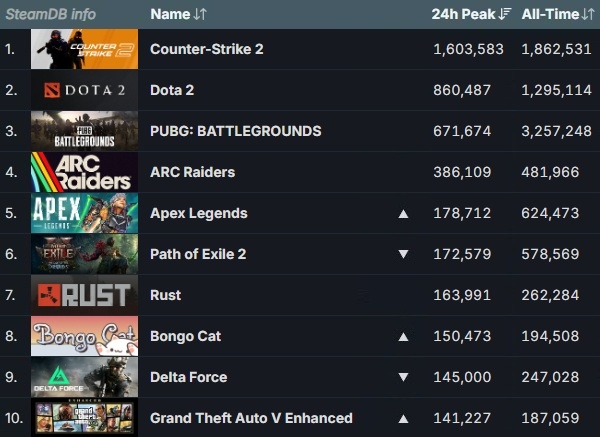Viewport: 600px width, 437px height.
Task: Click the SteamDB info header label
Action: [x=51, y=14]
